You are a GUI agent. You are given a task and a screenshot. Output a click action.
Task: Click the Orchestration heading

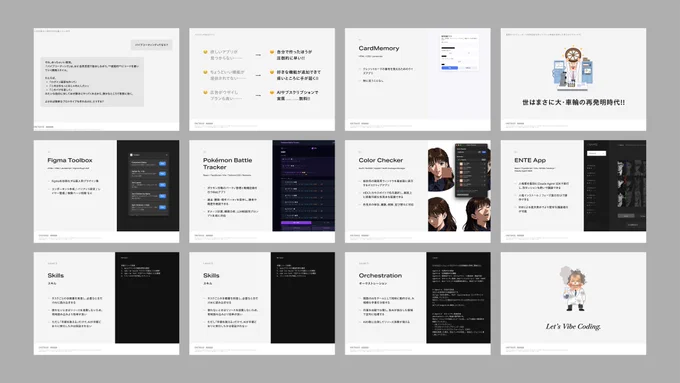380,275
